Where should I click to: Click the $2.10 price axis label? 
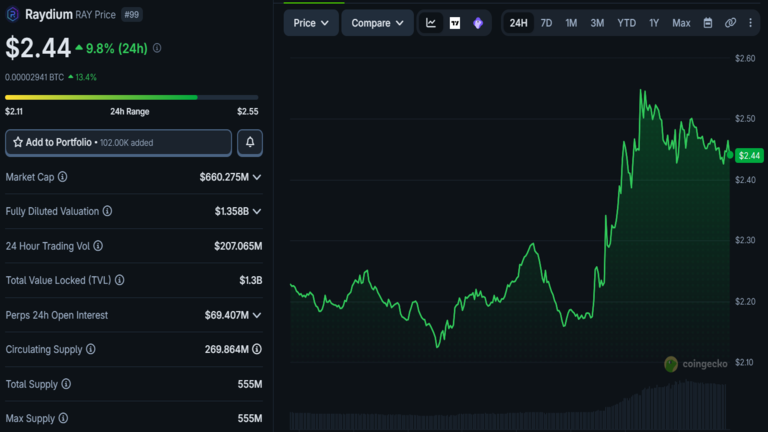click(x=744, y=362)
